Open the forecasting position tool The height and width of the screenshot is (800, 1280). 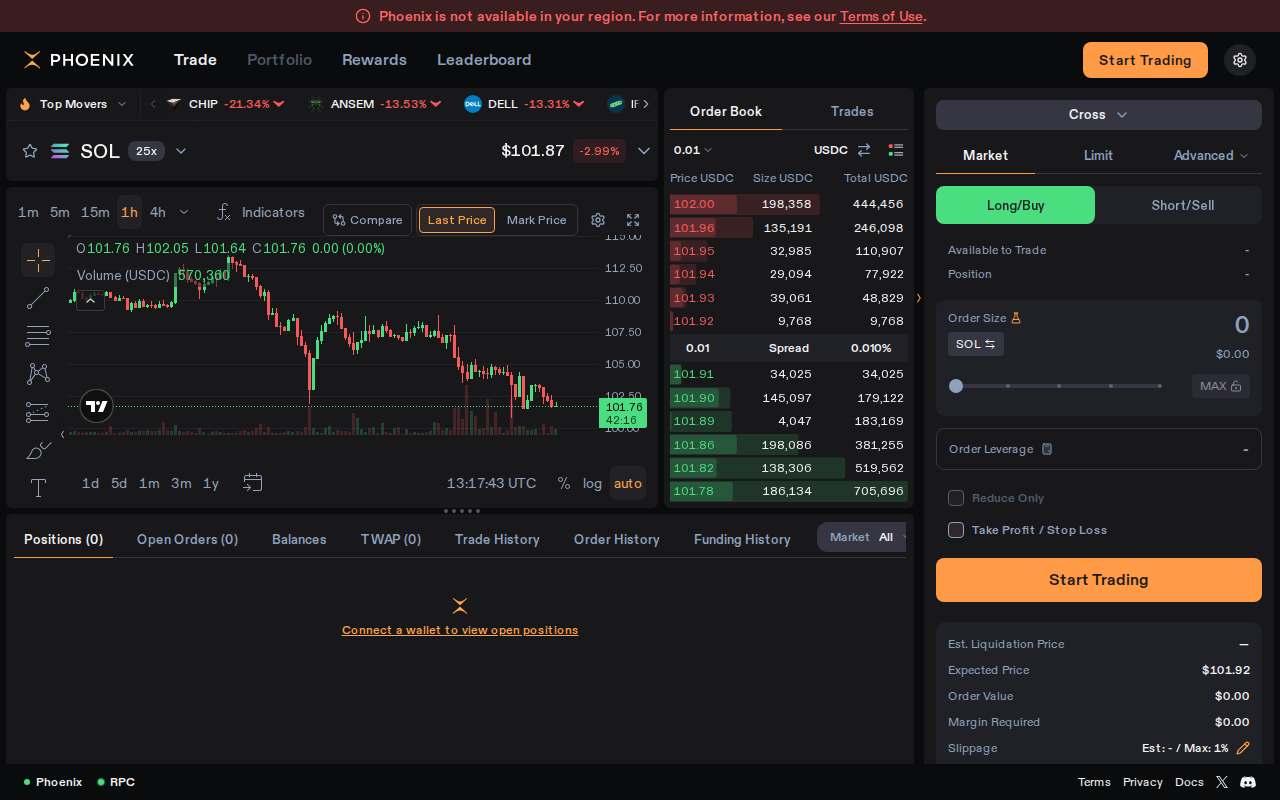tap(38, 412)
